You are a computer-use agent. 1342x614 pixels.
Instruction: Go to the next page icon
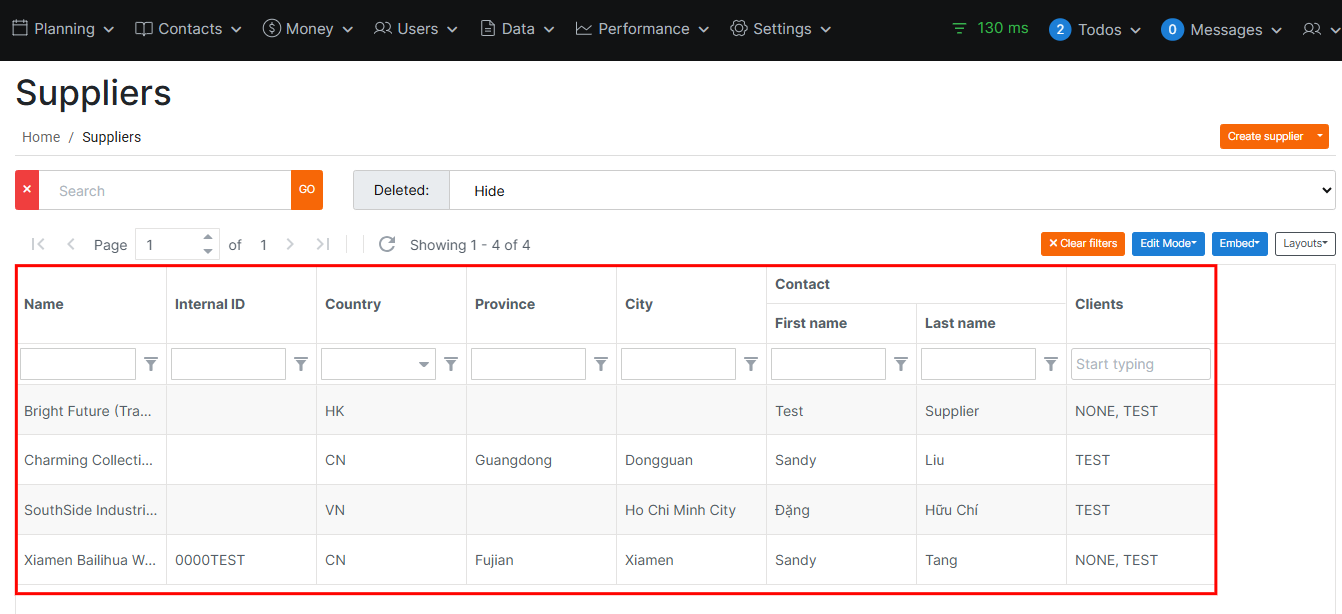click(290, 244)
